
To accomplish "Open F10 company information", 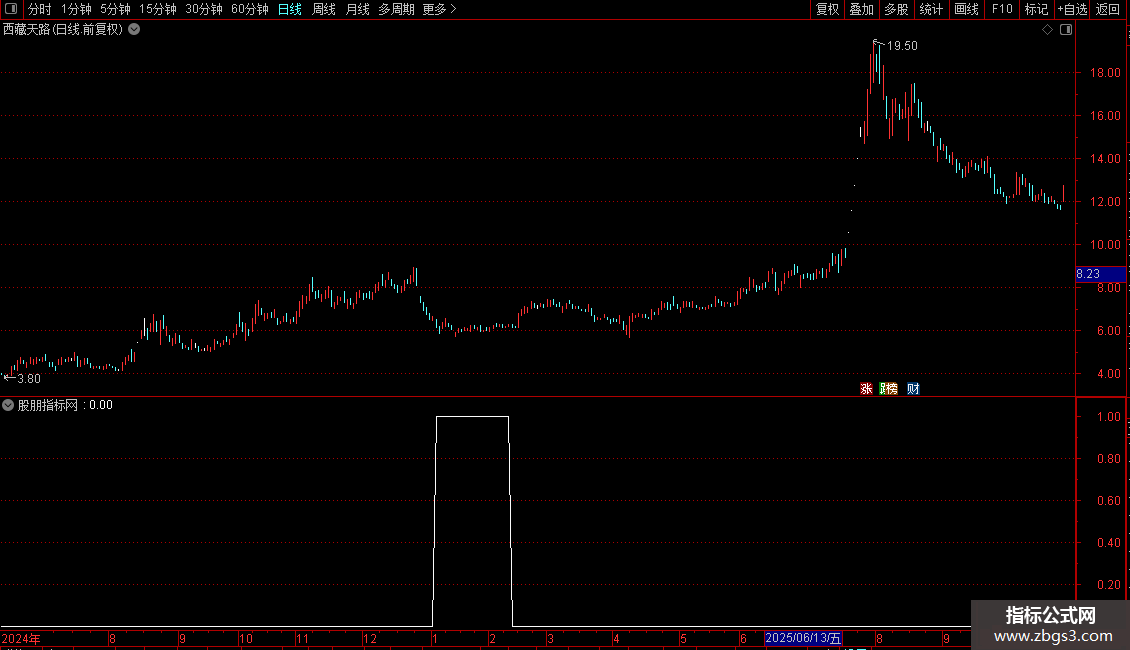I will 1002,9.
